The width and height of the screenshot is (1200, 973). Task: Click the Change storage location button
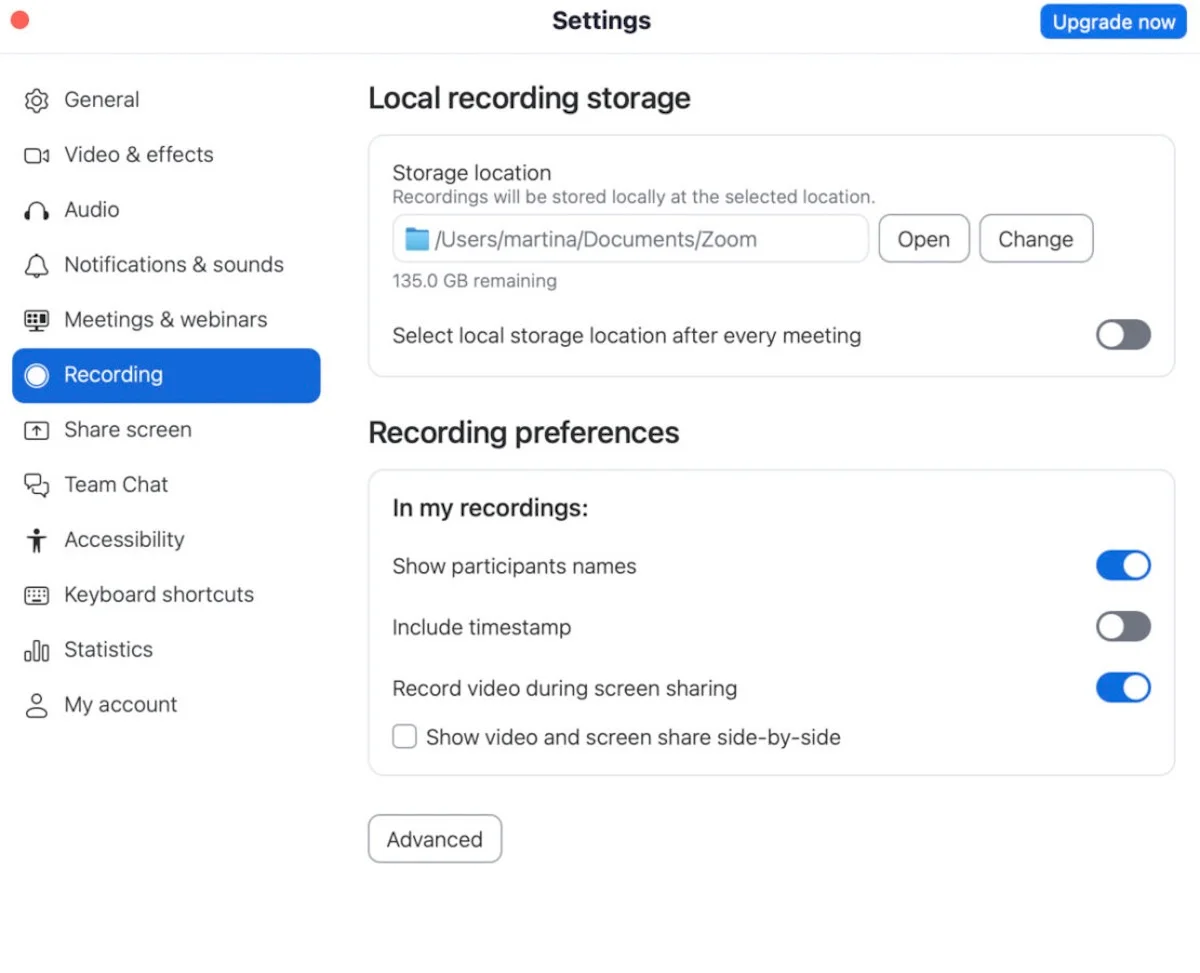[1035, 239]
